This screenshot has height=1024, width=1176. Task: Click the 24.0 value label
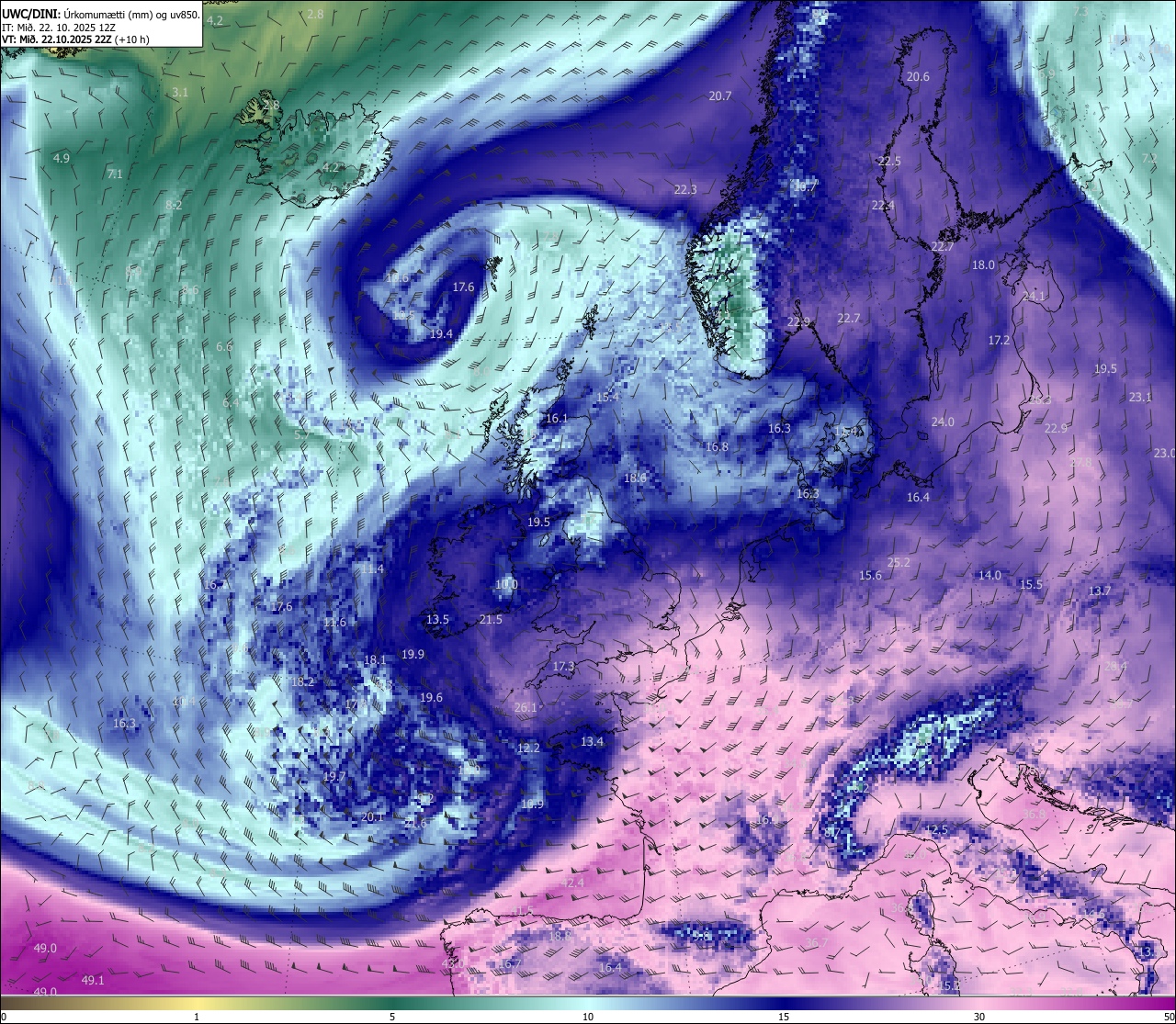943,422
